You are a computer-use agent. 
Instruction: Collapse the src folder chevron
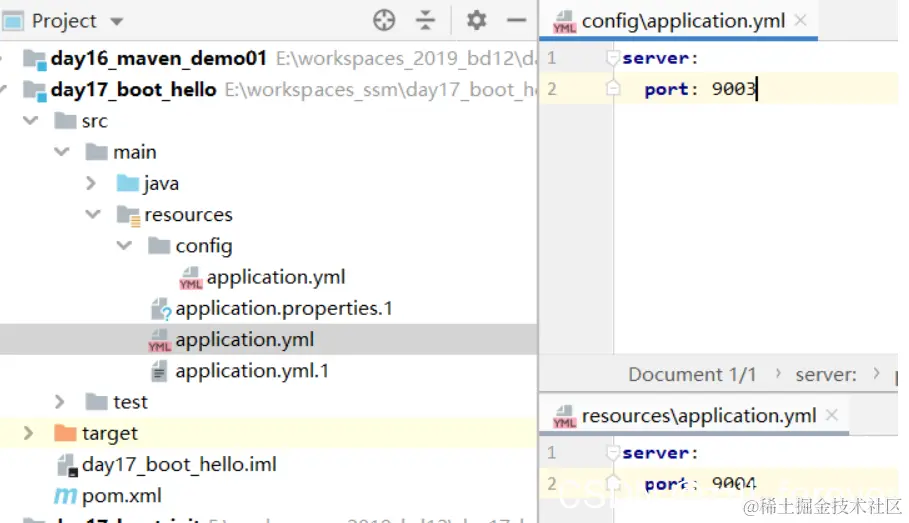tap(30, 121)
